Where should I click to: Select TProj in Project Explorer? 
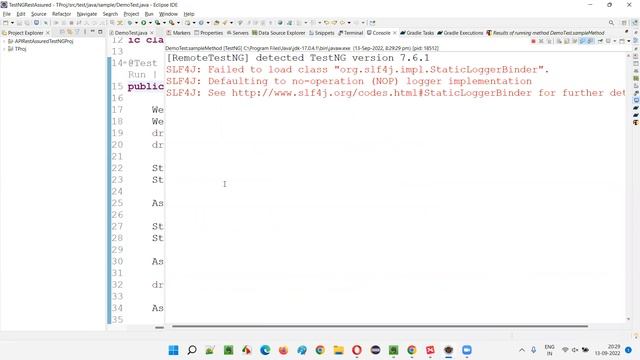click(20, 49)
